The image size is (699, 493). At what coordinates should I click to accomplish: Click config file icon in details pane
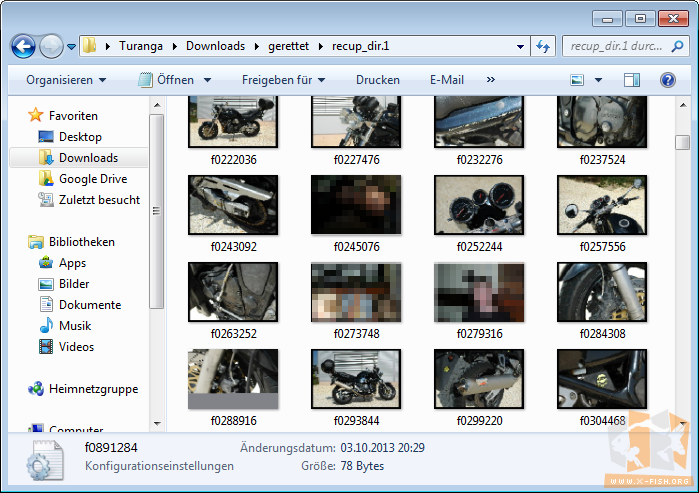[x=45, y=460]
